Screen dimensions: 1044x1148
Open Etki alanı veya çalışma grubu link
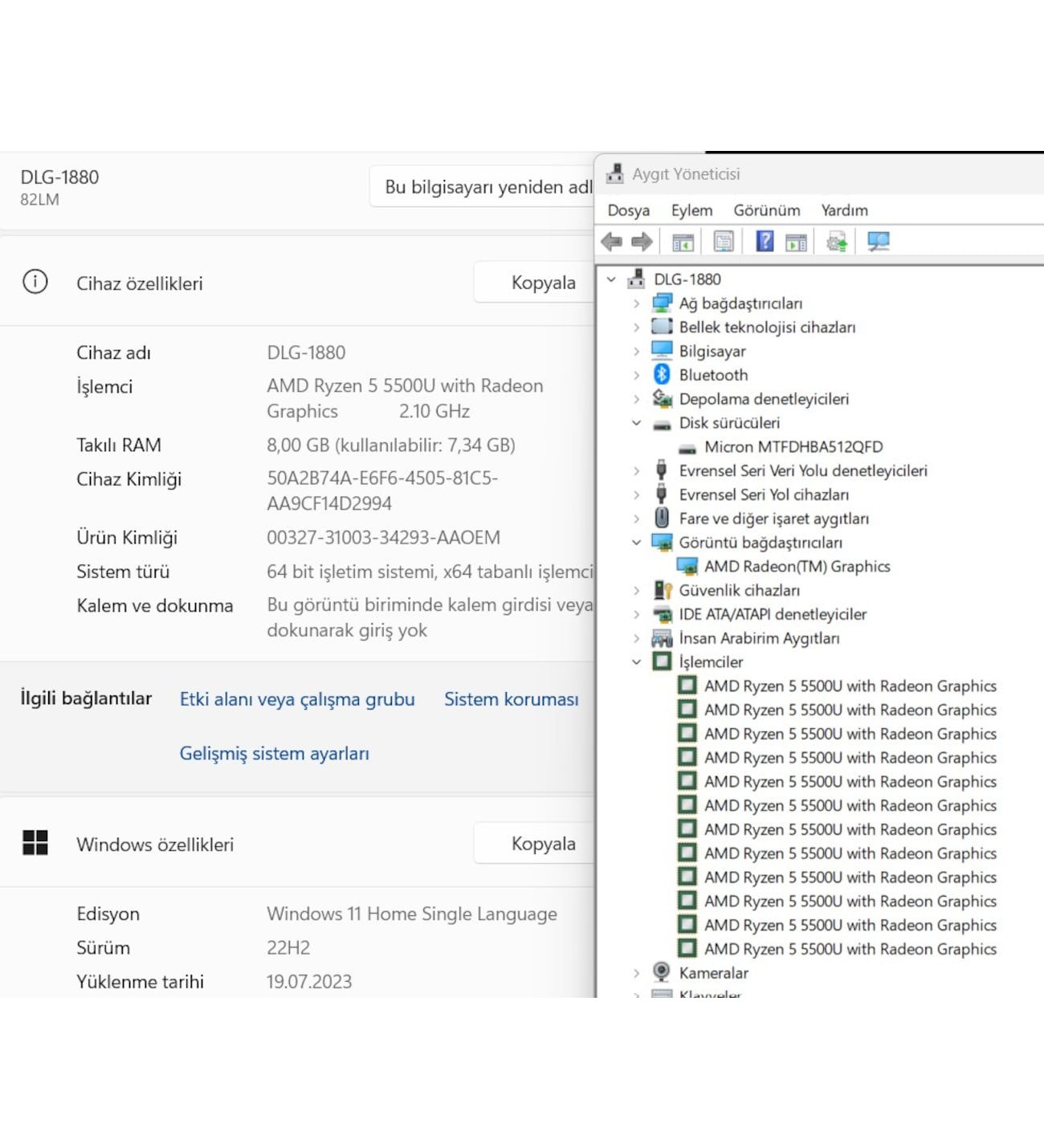(x=297, y=699)
